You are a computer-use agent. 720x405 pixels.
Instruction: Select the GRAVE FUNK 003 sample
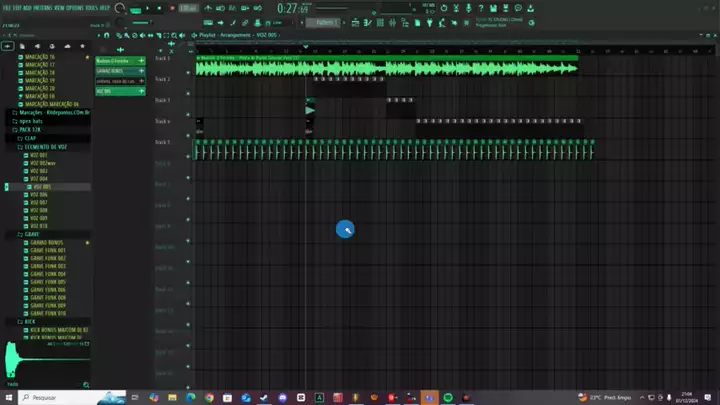tap(47, 266)
